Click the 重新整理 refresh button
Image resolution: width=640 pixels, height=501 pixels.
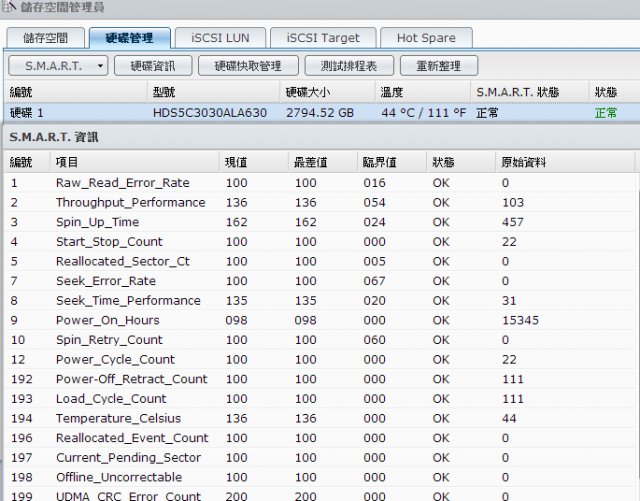(x=439, y=66)
